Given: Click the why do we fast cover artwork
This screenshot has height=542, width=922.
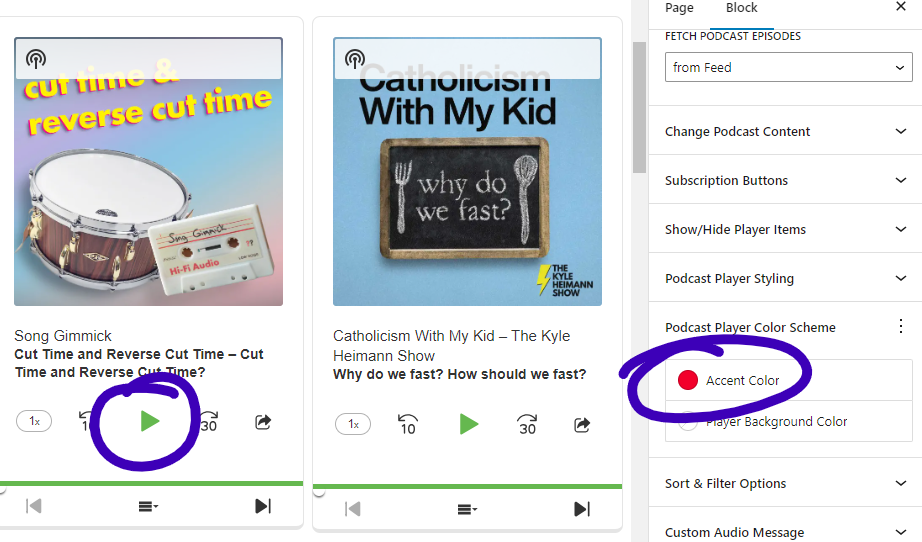Looking at the screenshot, I should coord(467,172).
